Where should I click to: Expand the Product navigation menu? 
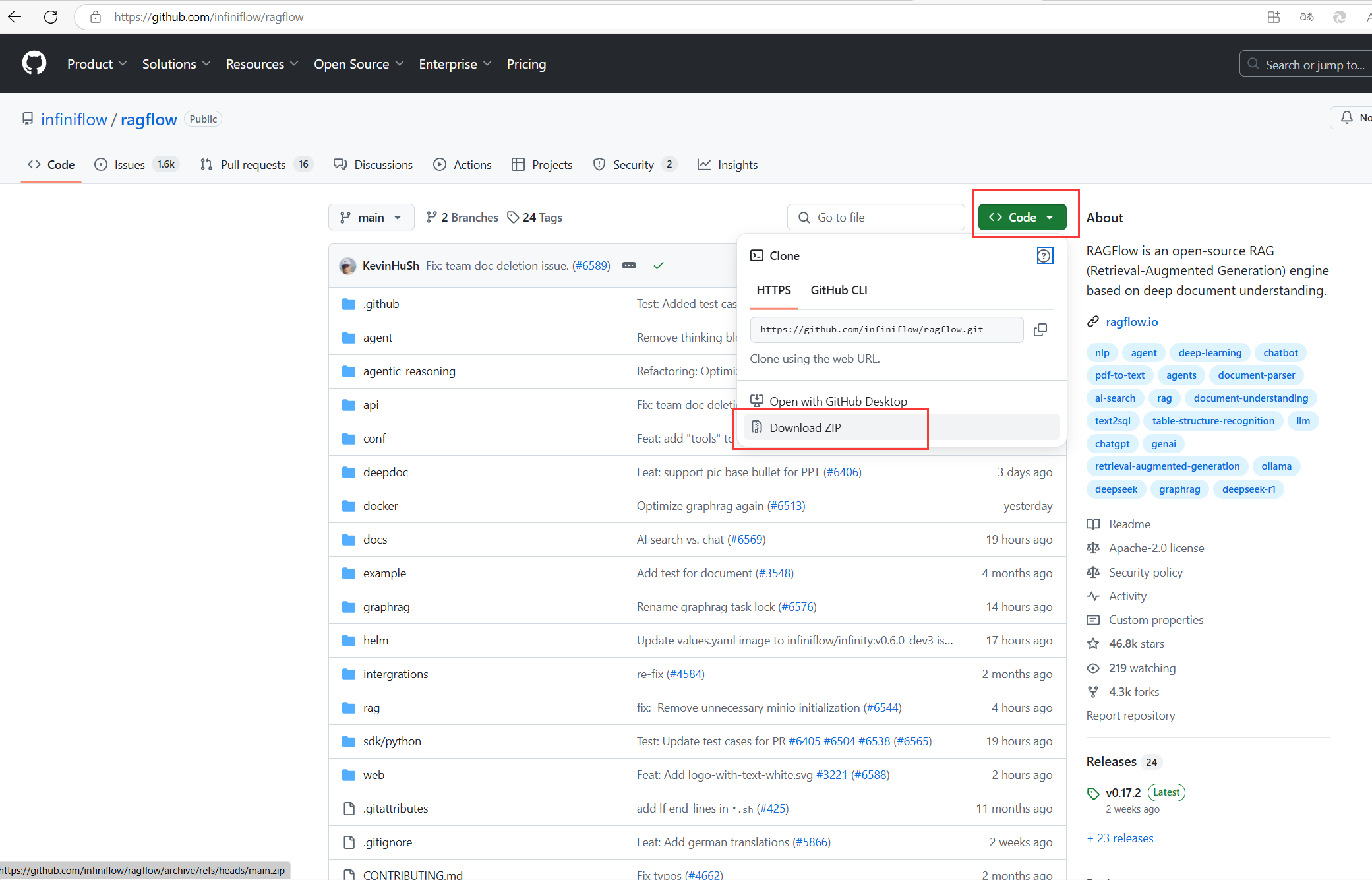click(96, 64)
